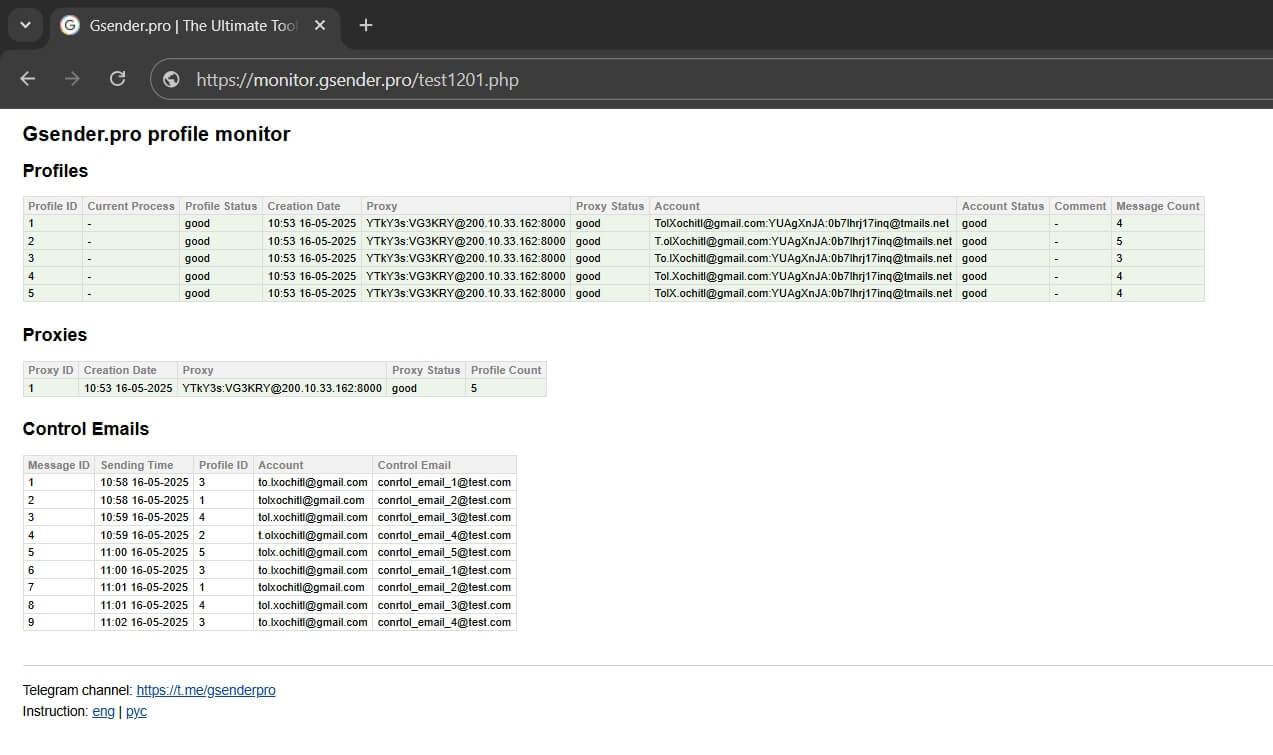Screen dimensions: 1273x755
Task: Open the t.me/gsenderpro Telegram link
Action: 206,690
